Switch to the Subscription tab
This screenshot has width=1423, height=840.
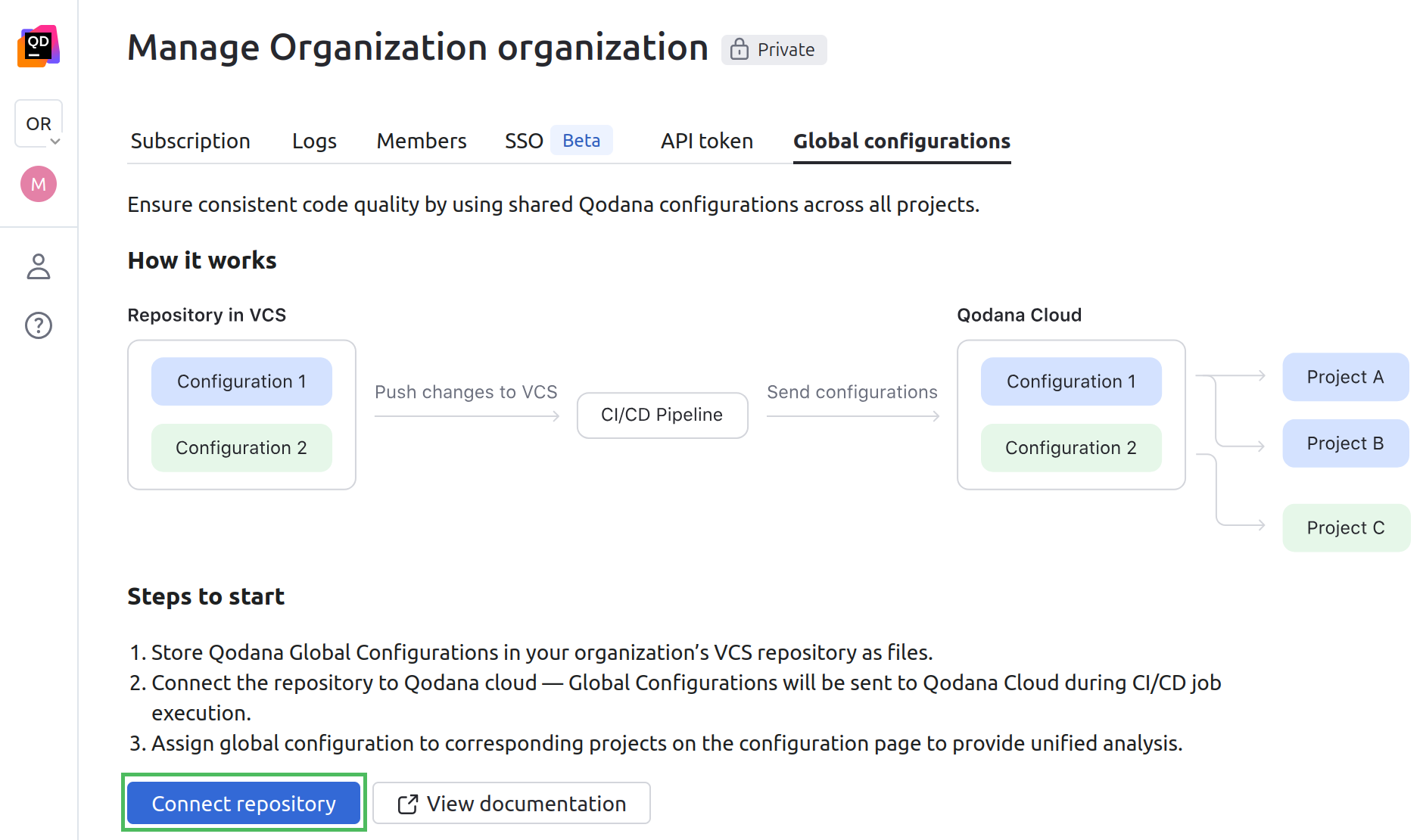190,141
